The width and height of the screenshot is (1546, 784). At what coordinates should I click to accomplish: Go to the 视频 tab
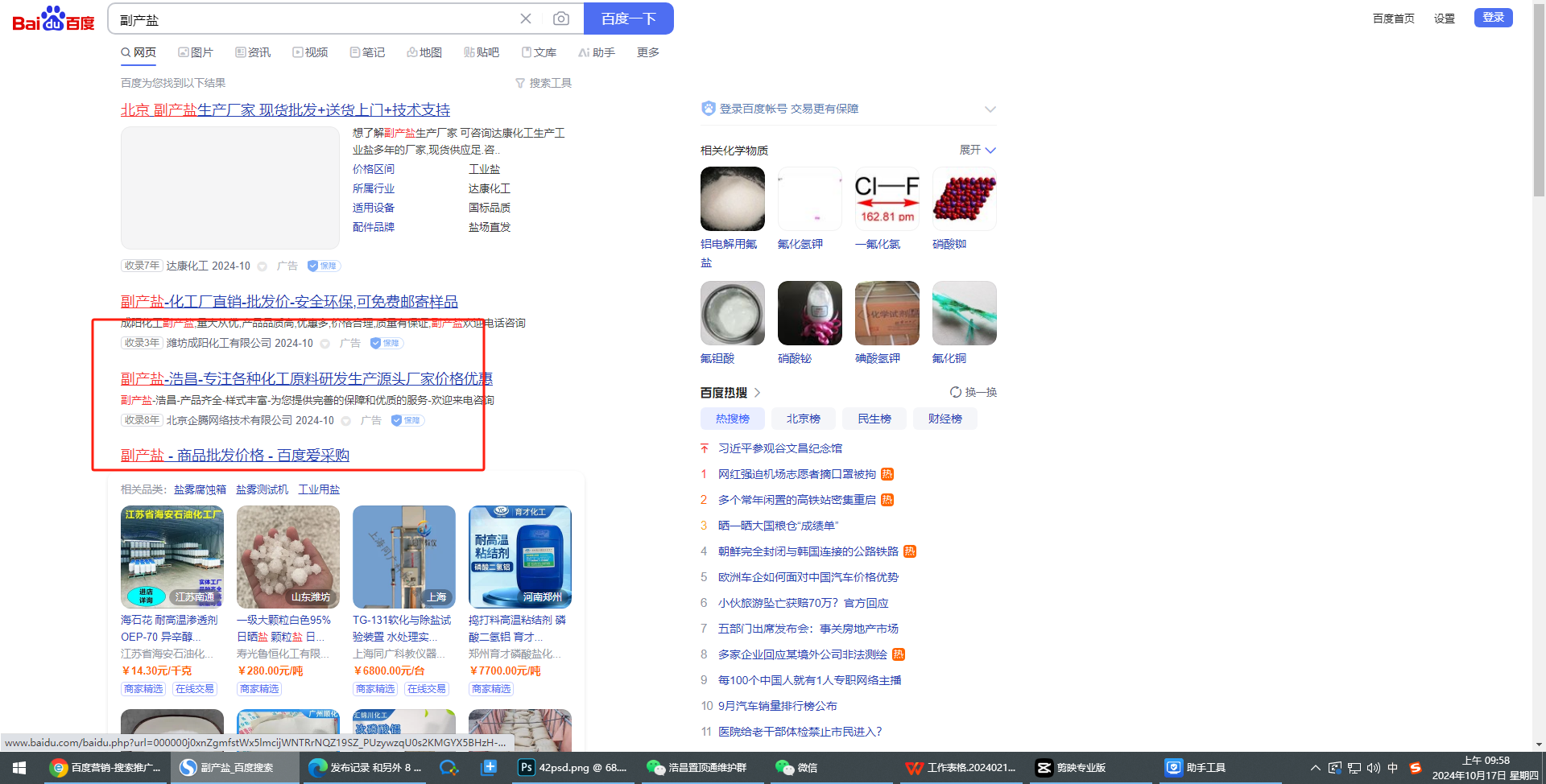310,52
